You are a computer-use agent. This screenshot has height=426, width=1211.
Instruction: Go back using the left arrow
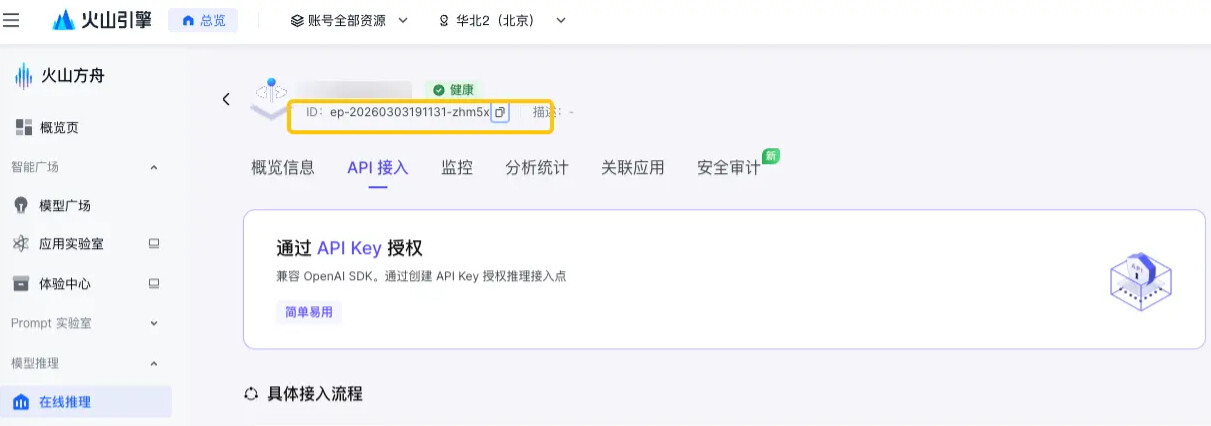[226, 99]
